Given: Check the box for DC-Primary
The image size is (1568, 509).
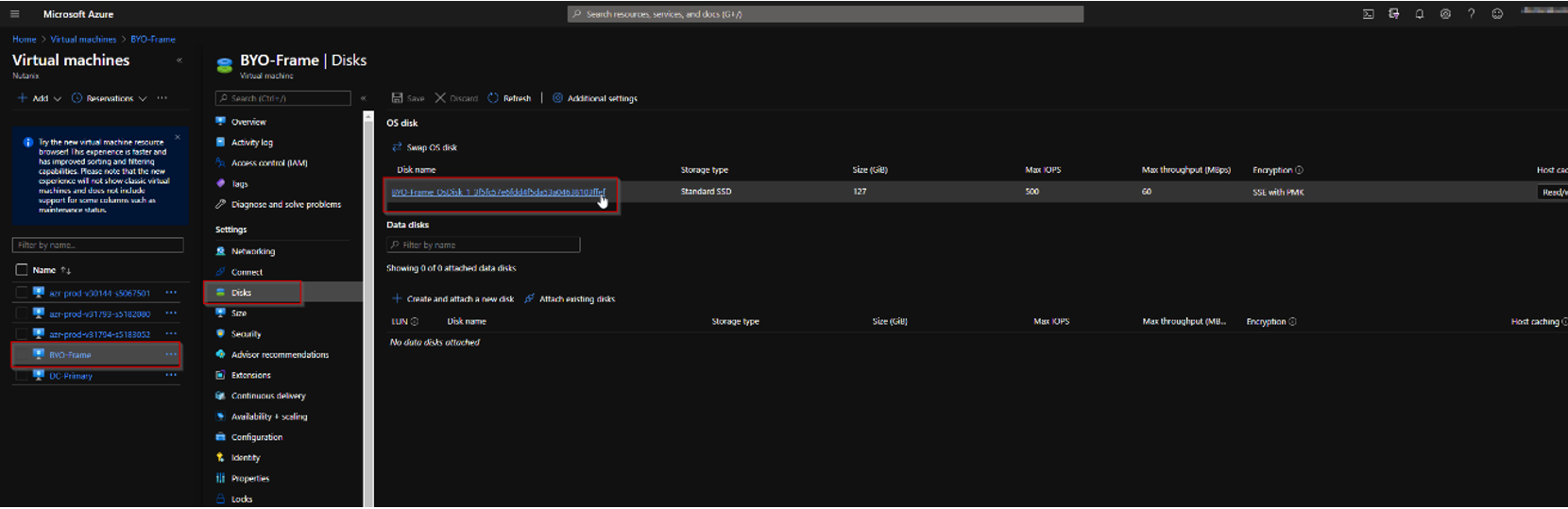Looking at the screenshot, I should click(x=21, y=376).
